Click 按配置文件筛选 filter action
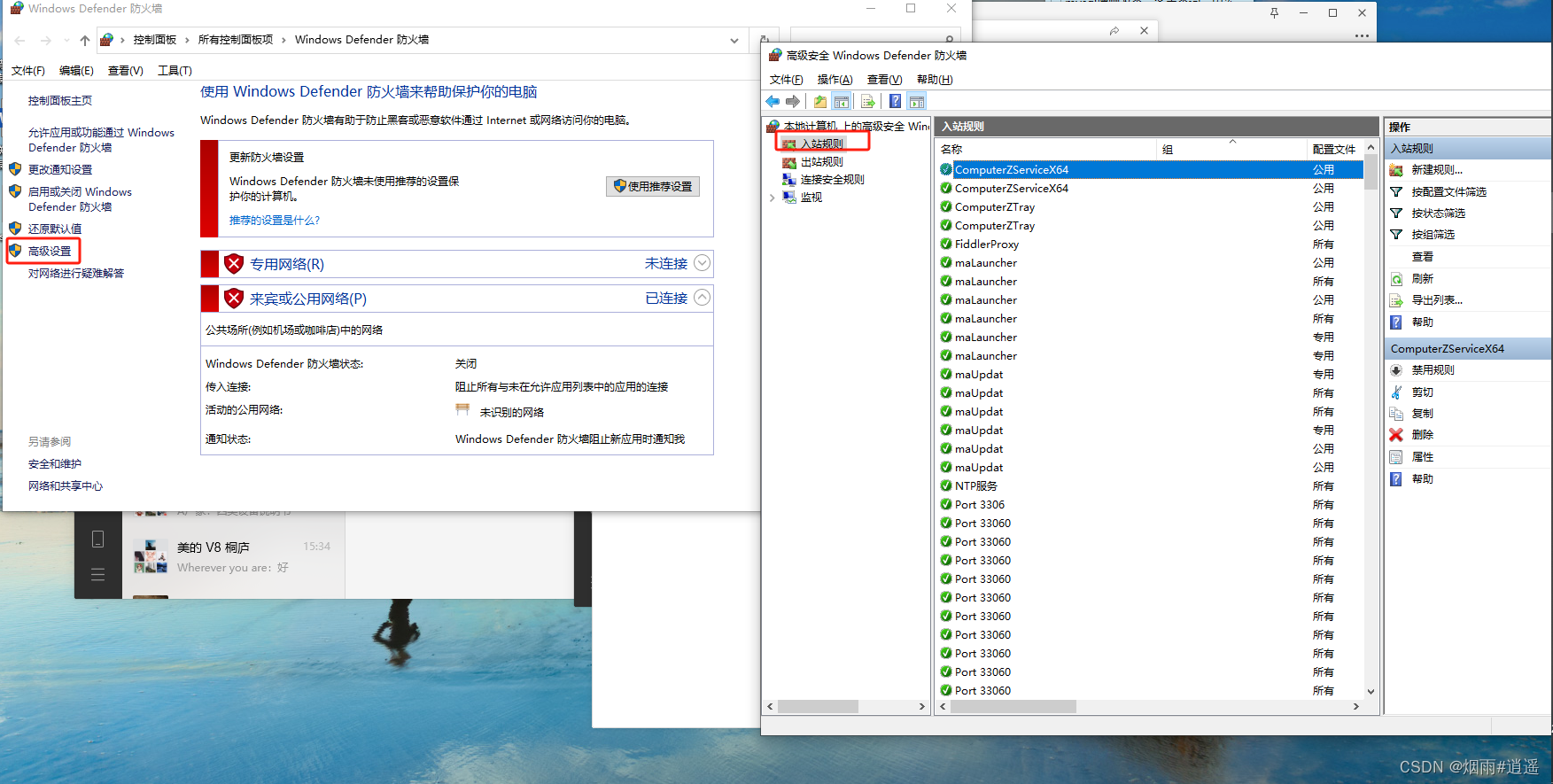This screenshot has width=1553, height=784. 1448,191
